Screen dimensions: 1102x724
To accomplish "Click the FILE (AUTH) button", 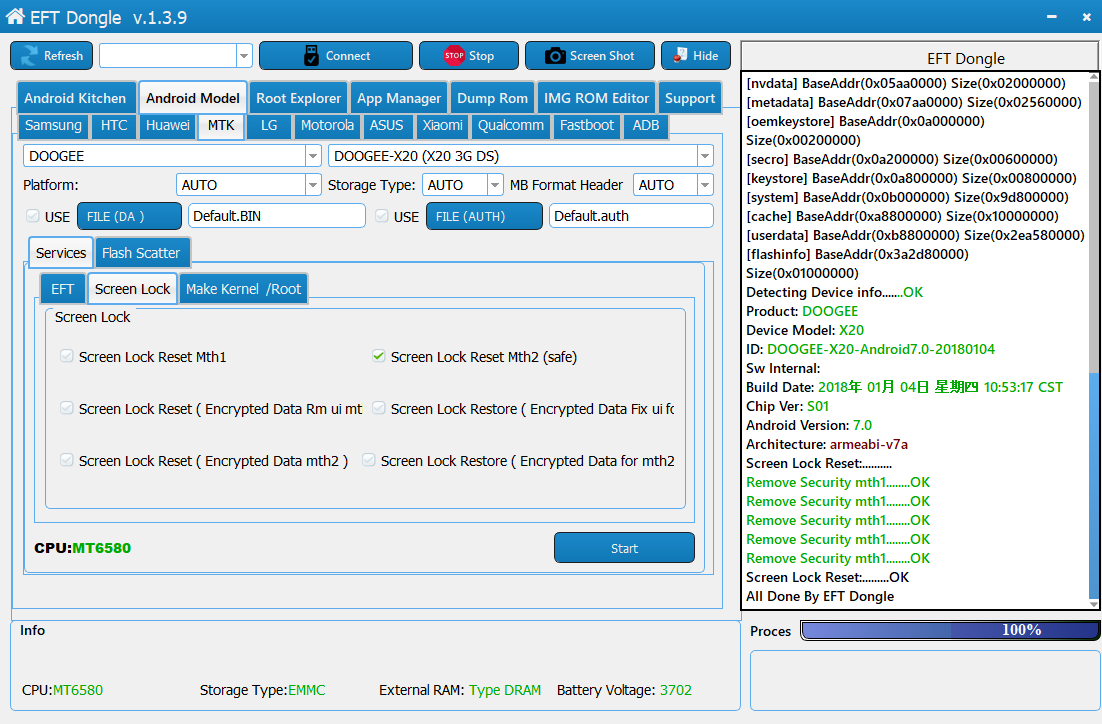I will click(484, 216).
